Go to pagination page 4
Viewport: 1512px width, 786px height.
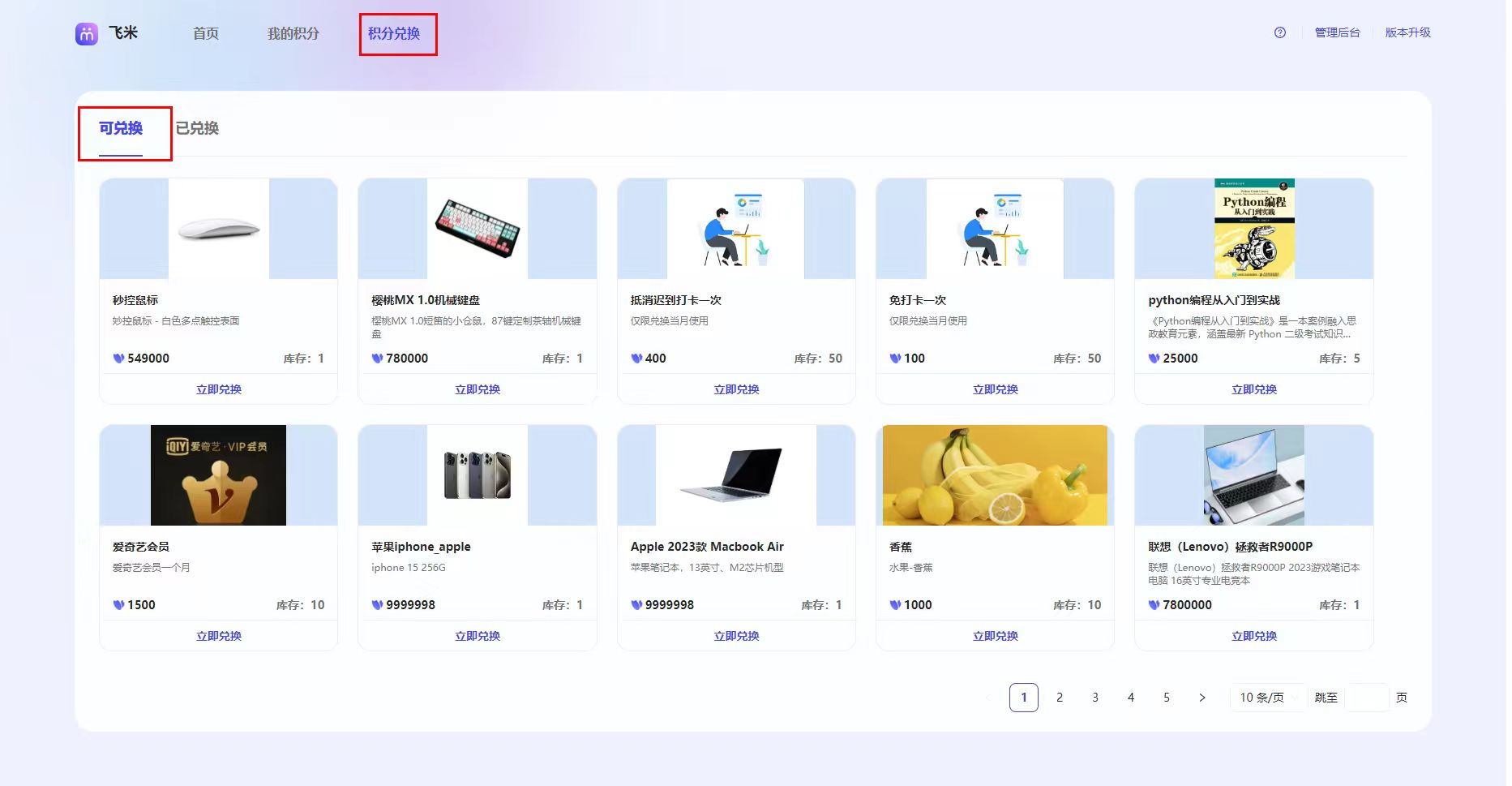click(1131, 698)
